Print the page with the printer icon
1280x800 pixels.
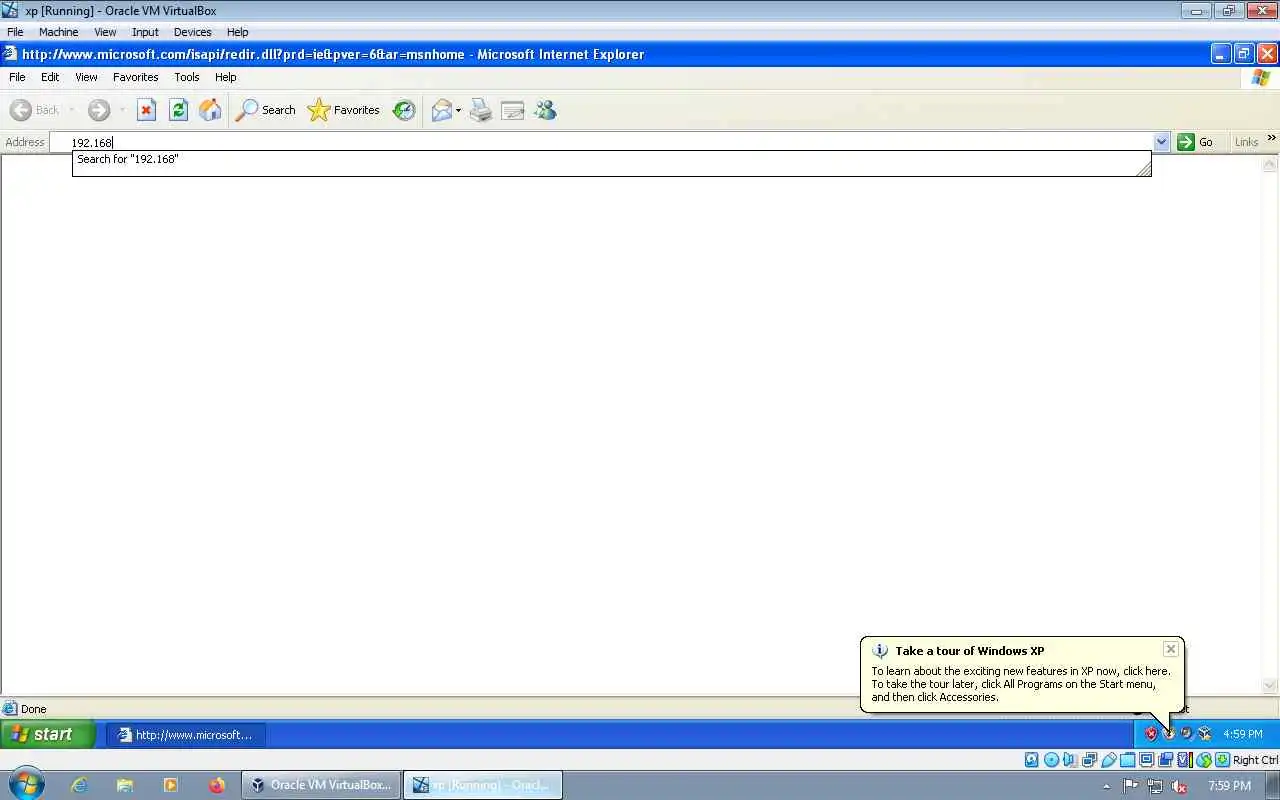coord(481,110)
